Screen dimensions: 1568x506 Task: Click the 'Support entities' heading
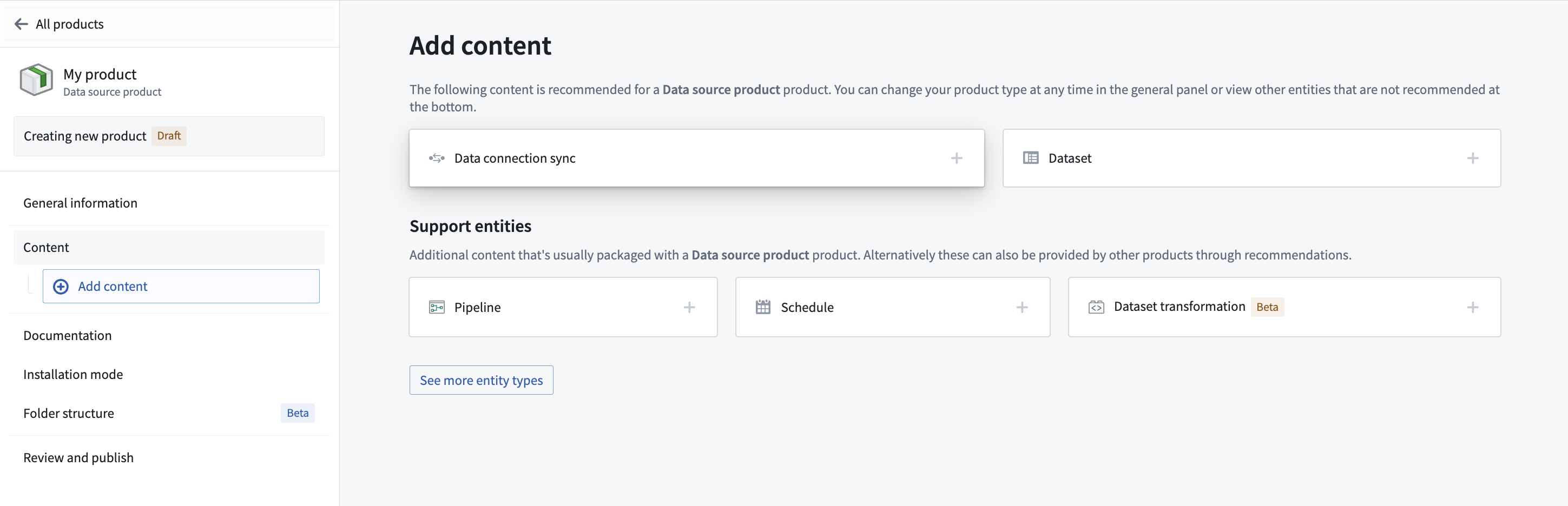point(470,226)
